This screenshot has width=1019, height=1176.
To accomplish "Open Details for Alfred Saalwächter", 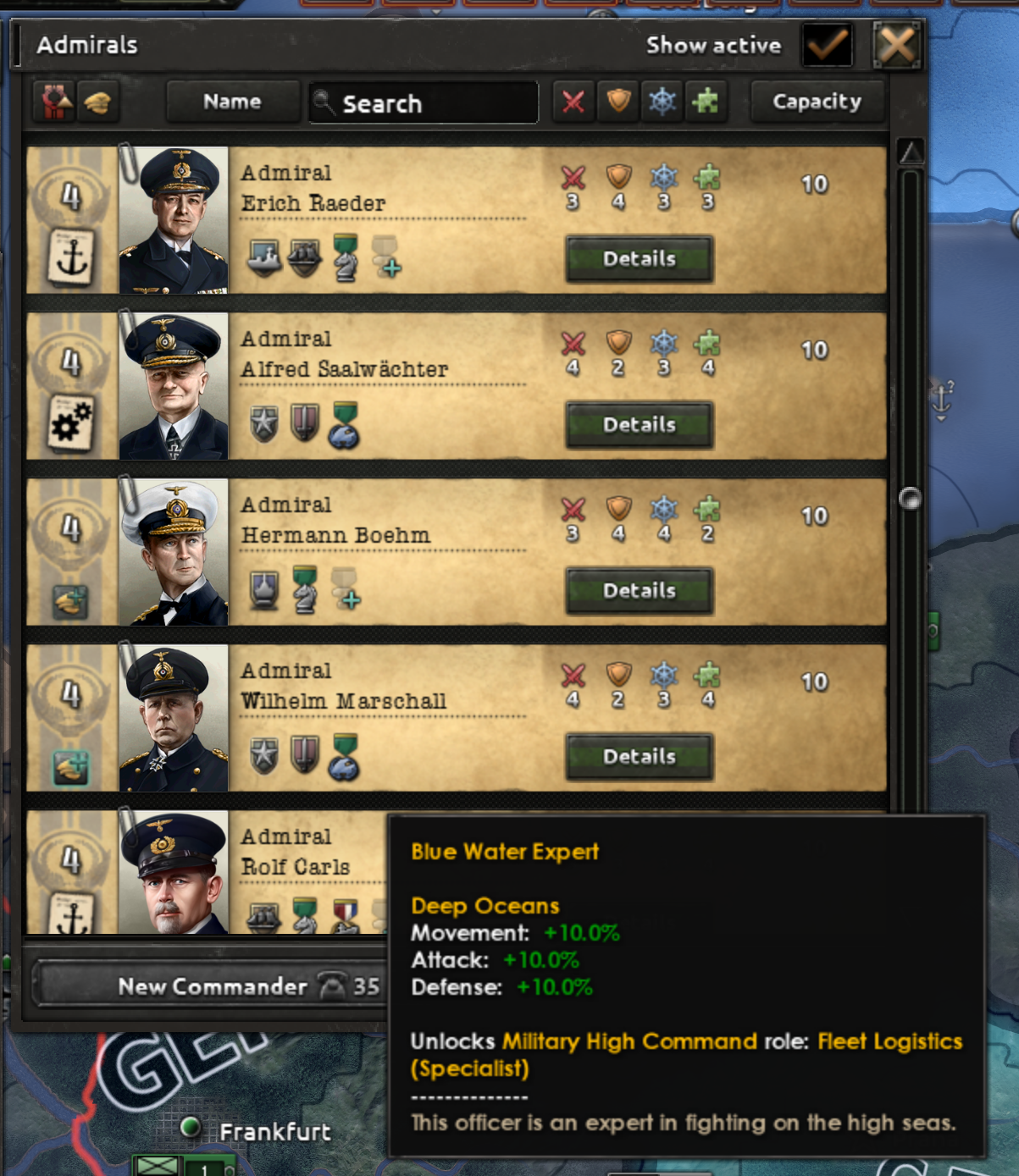I will point(640,424).
